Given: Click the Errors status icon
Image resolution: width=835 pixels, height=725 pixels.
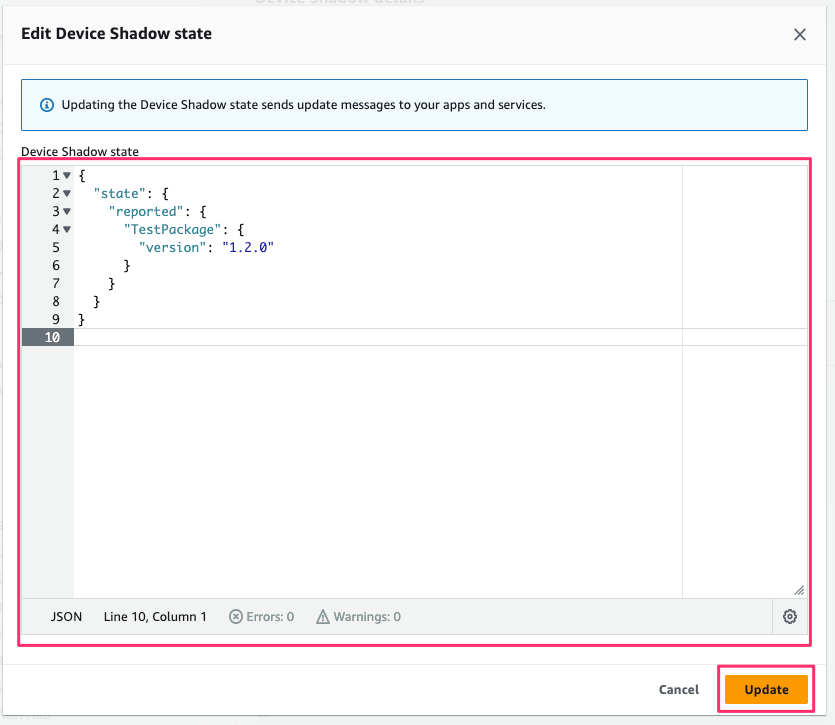Looking at the screenshot, I should (235, 616).
